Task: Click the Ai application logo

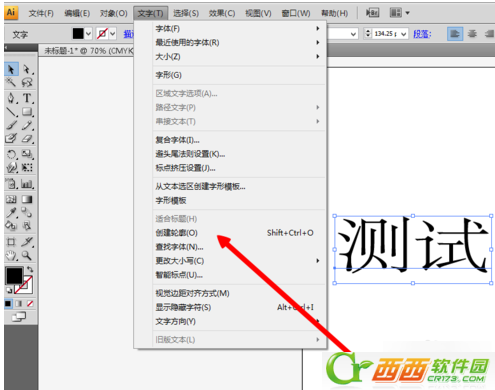Action: coord(11,12)
